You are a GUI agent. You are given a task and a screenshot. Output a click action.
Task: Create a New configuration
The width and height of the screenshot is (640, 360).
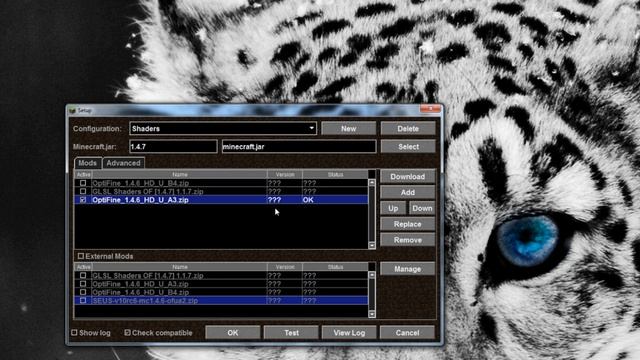348,129
